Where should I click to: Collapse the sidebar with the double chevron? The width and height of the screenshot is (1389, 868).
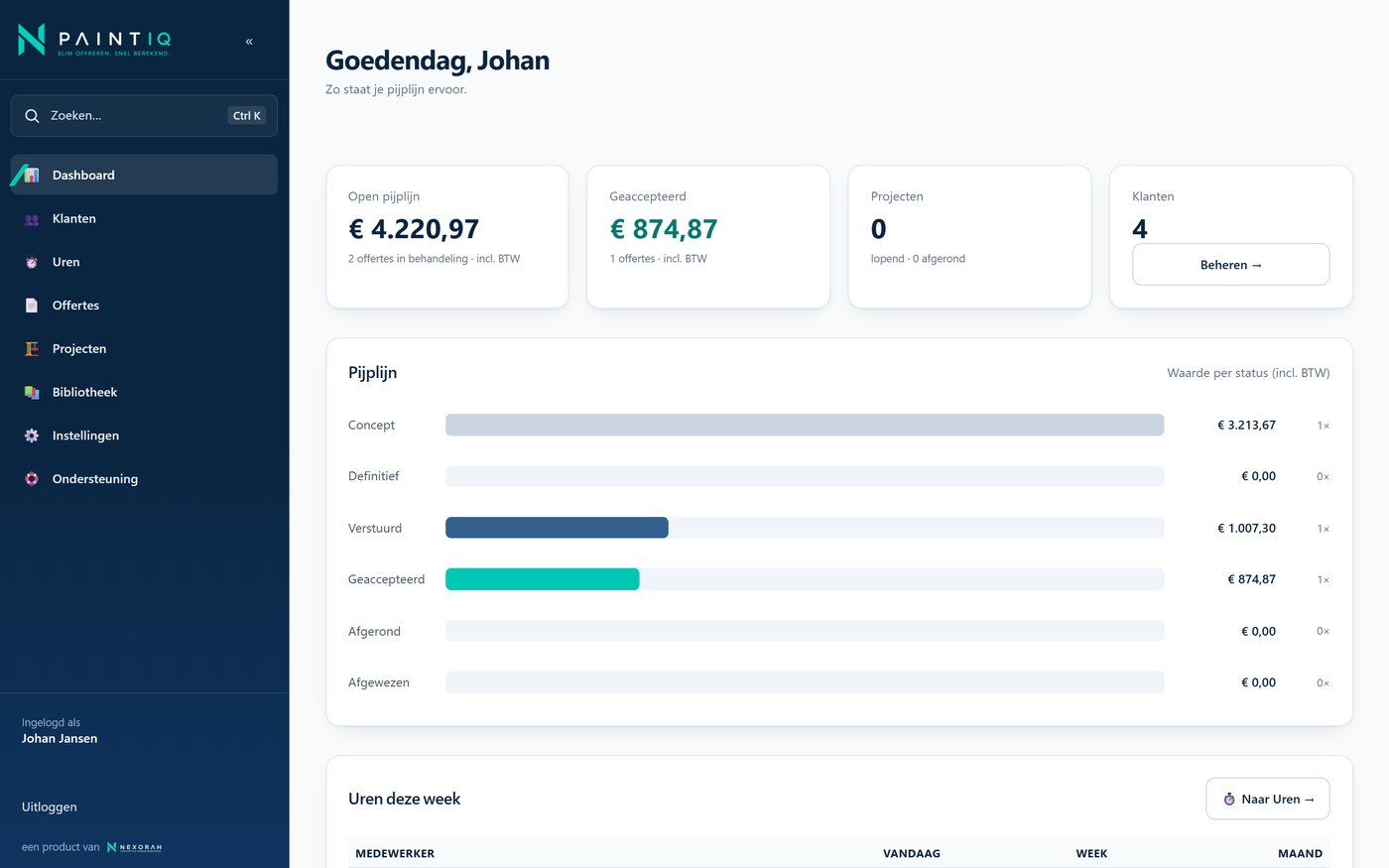point(249,42)
